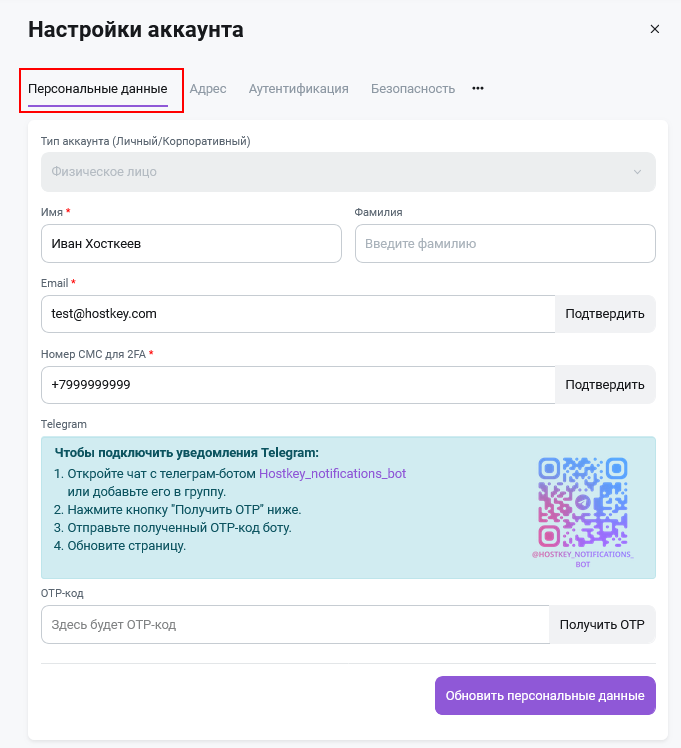Switch to the Персональные данные tab

(98, 89)
